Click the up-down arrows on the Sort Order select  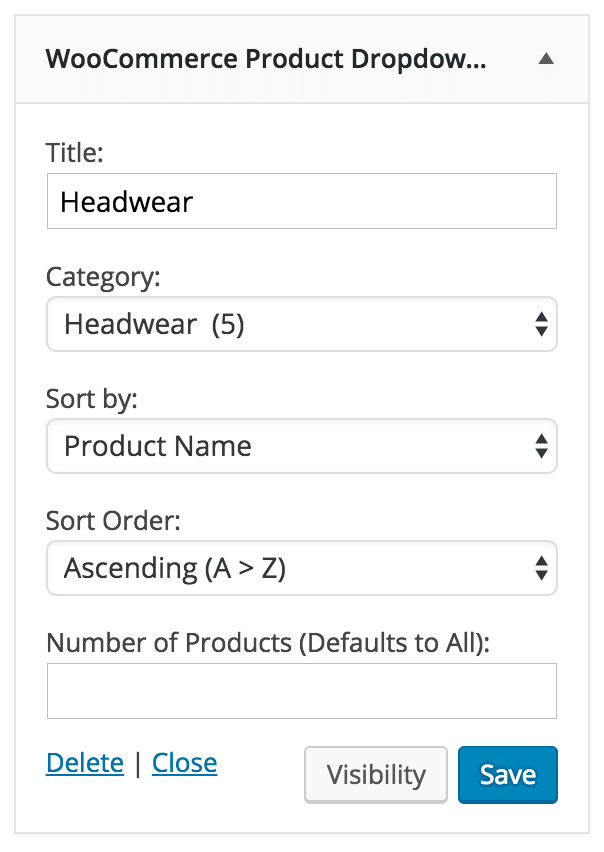click(x=541, y=568)
